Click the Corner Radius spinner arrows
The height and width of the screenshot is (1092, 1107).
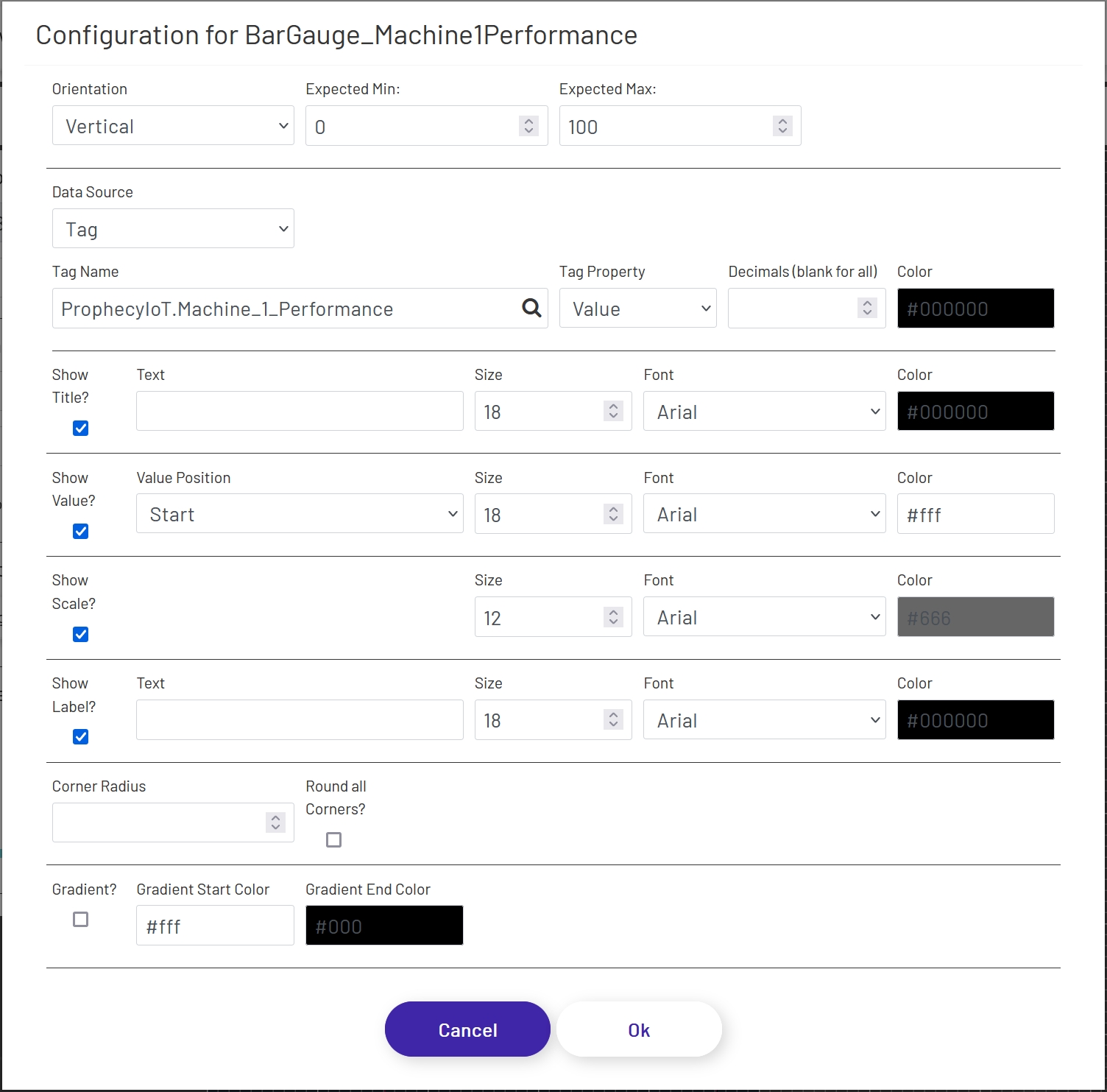coord(275,822)
